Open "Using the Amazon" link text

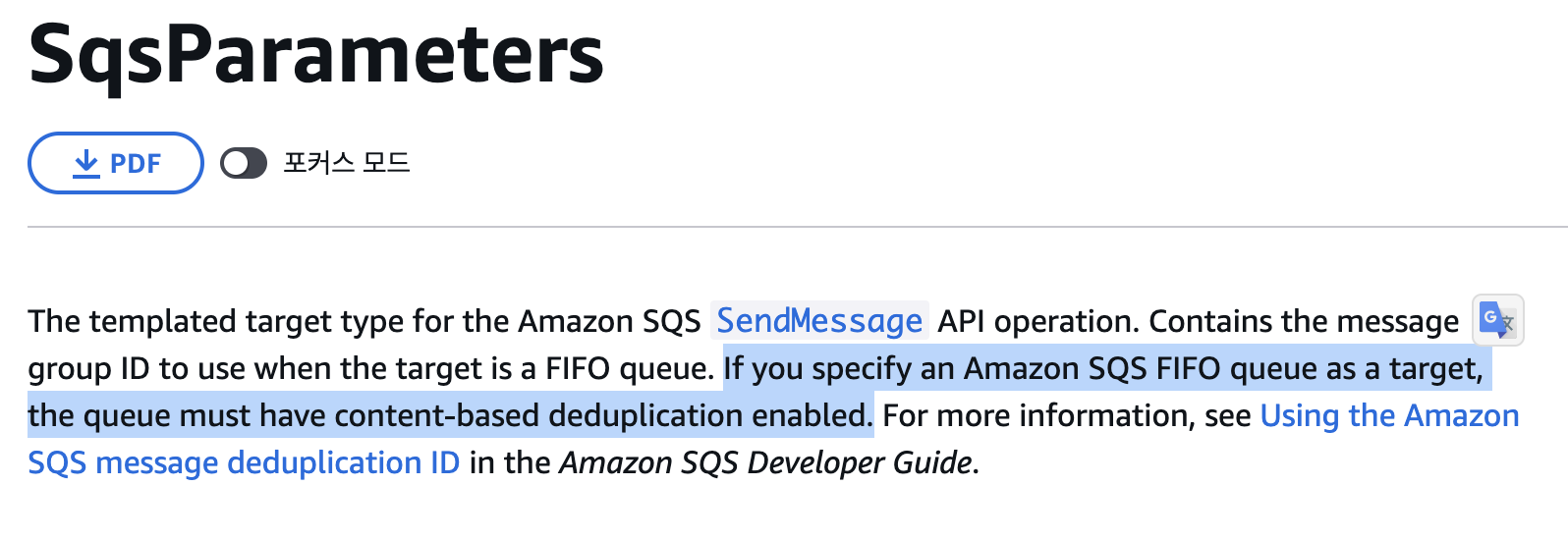(x=1389, y=415)
